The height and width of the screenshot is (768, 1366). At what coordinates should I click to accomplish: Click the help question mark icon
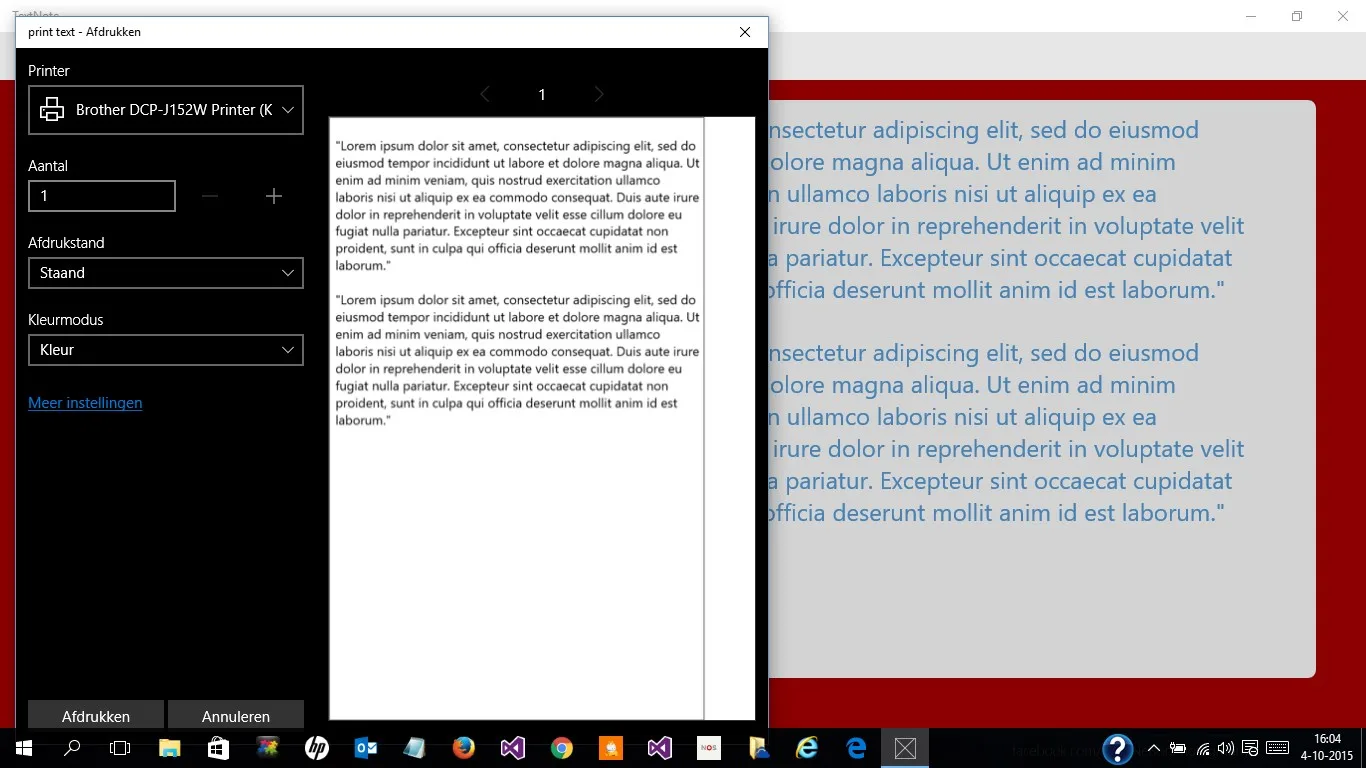coord(1117,749)
